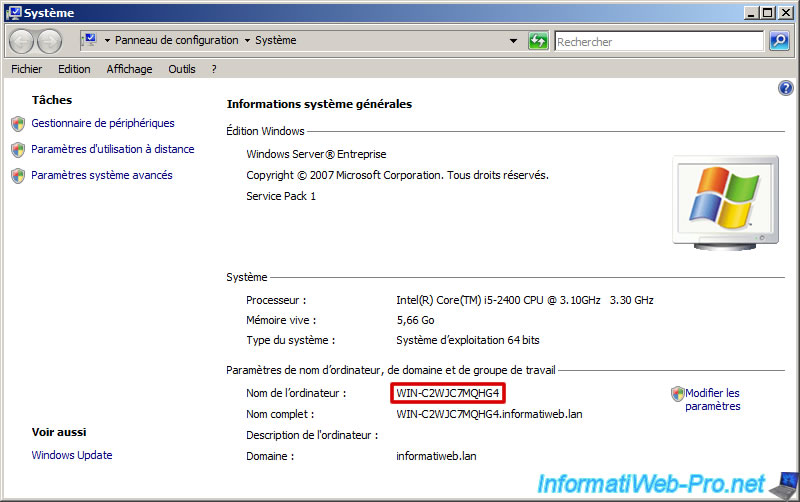Open Paramètres système avancés link

click(x=102, y=175)
